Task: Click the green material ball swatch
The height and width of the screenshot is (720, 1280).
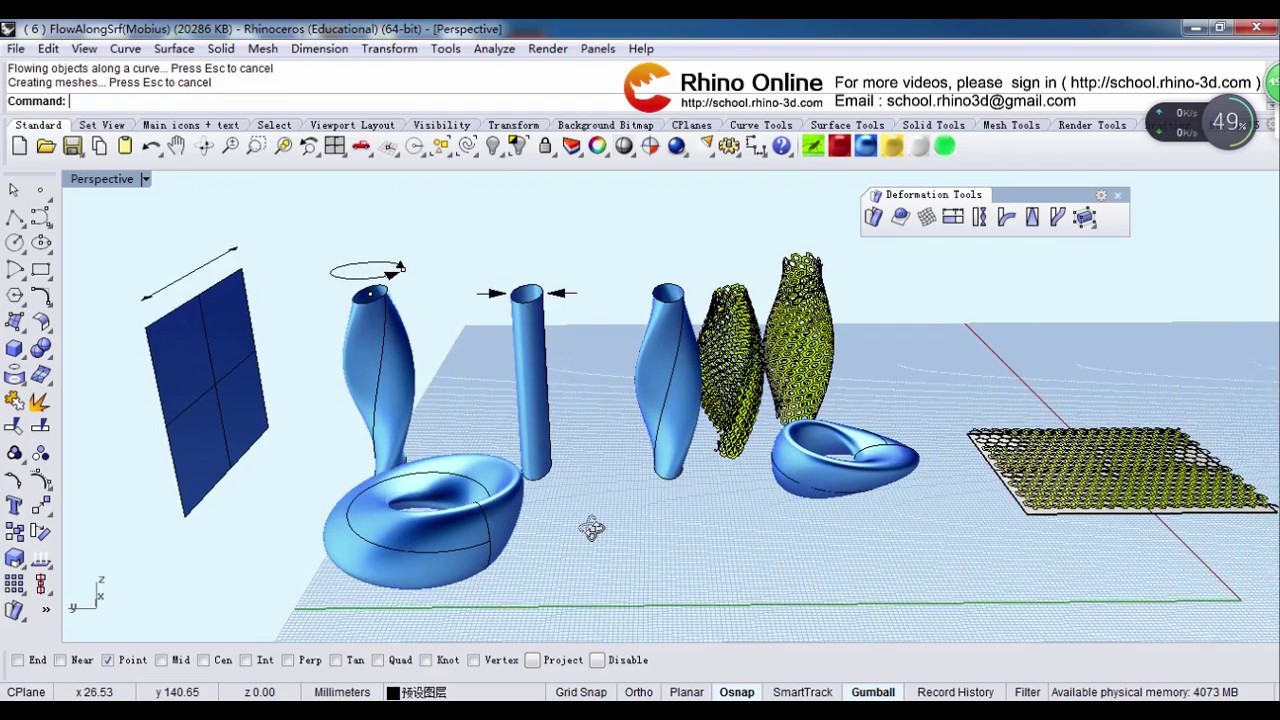Action: 944,147
